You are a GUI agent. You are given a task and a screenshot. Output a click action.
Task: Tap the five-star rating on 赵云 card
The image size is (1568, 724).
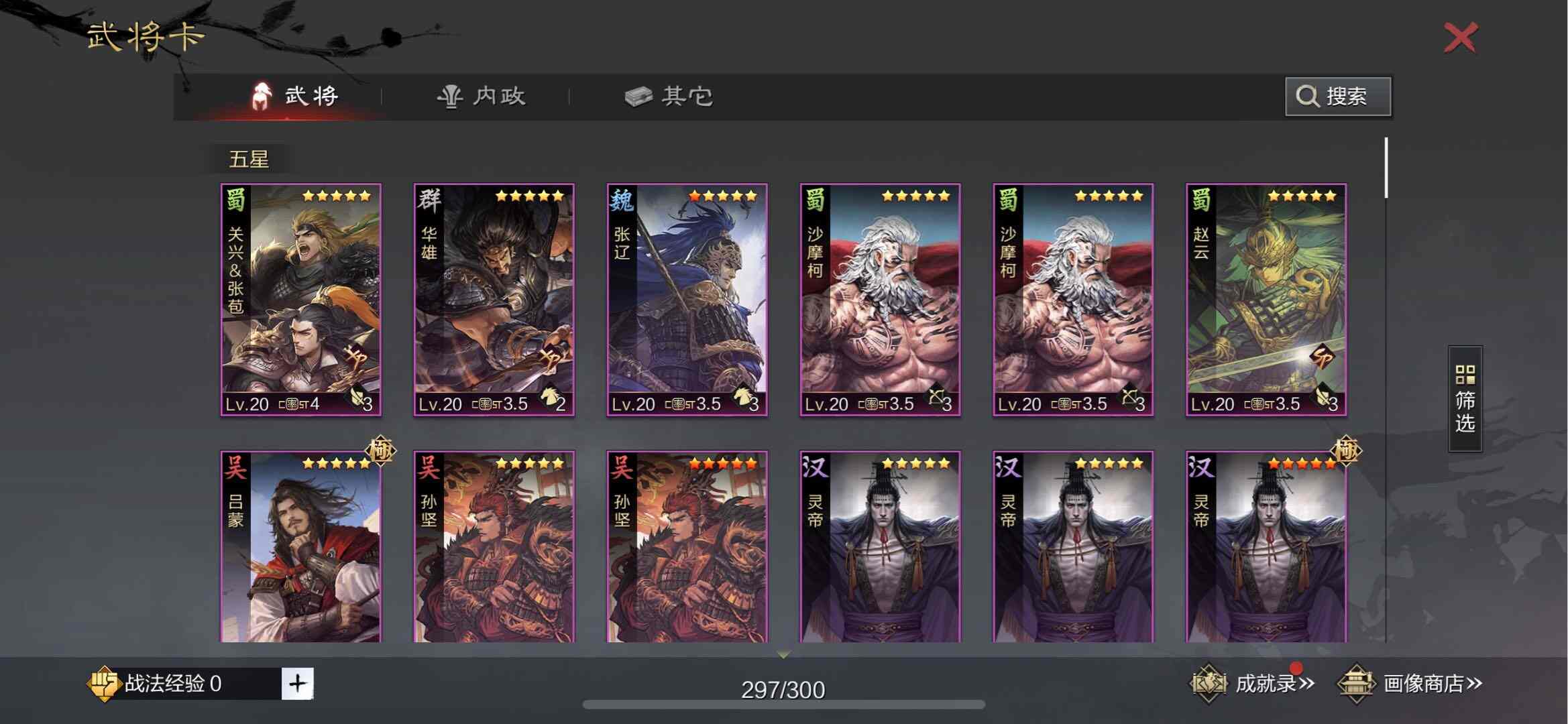[x=1302, y=196]
